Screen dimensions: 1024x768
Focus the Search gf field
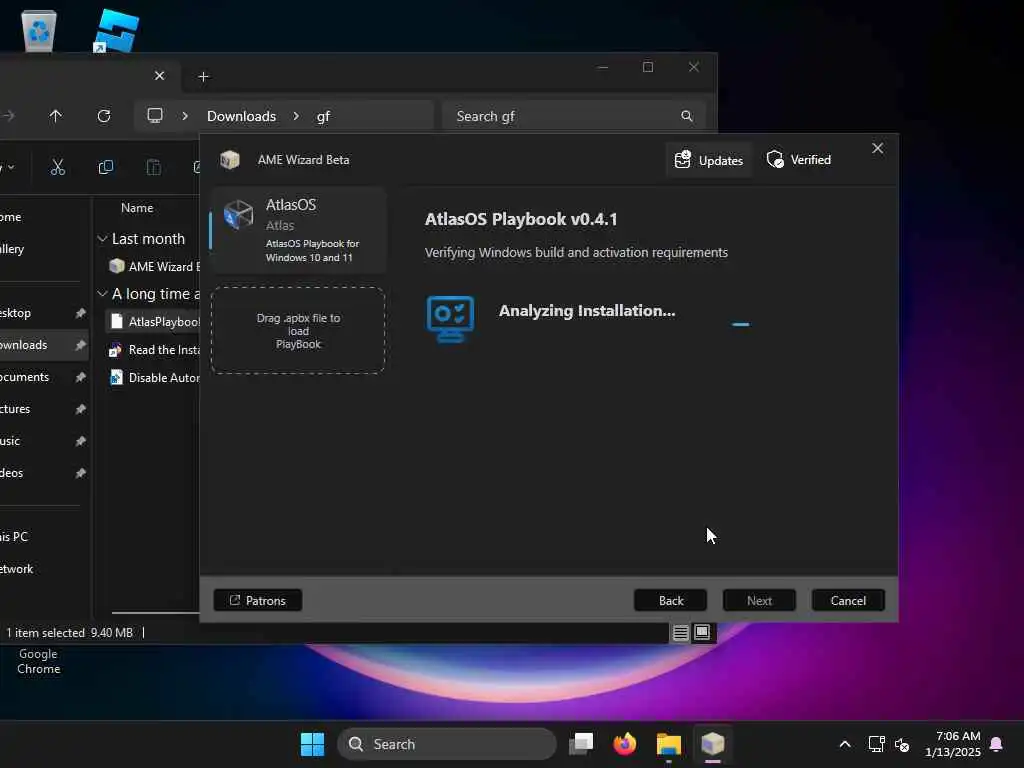(573, 116)
